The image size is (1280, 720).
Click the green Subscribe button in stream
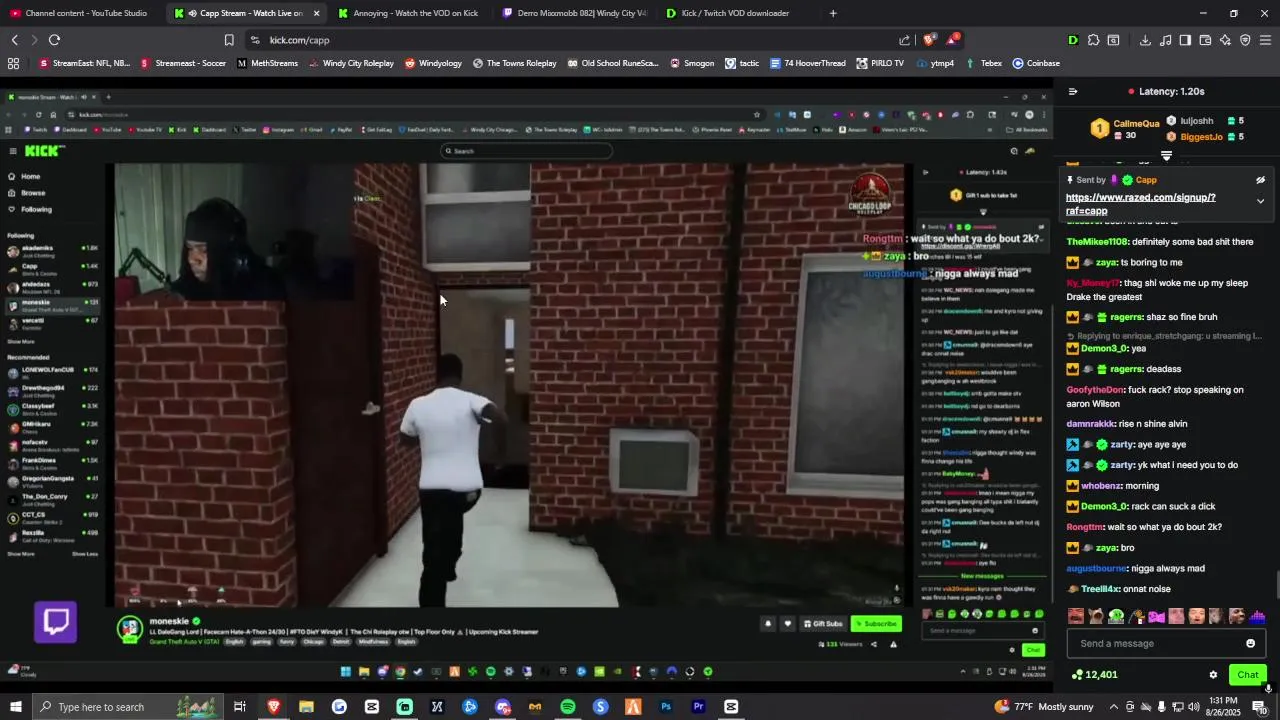click(876, 624)
